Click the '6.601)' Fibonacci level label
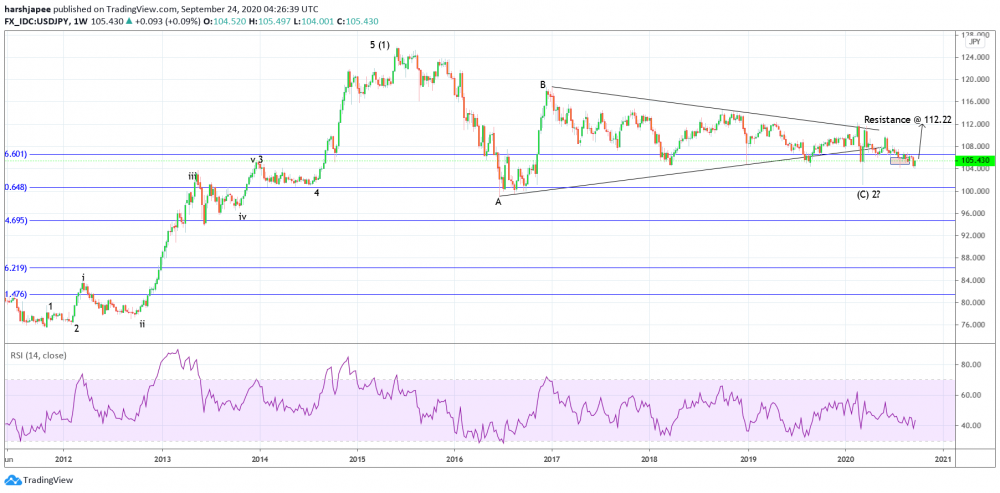 (15, 154)
